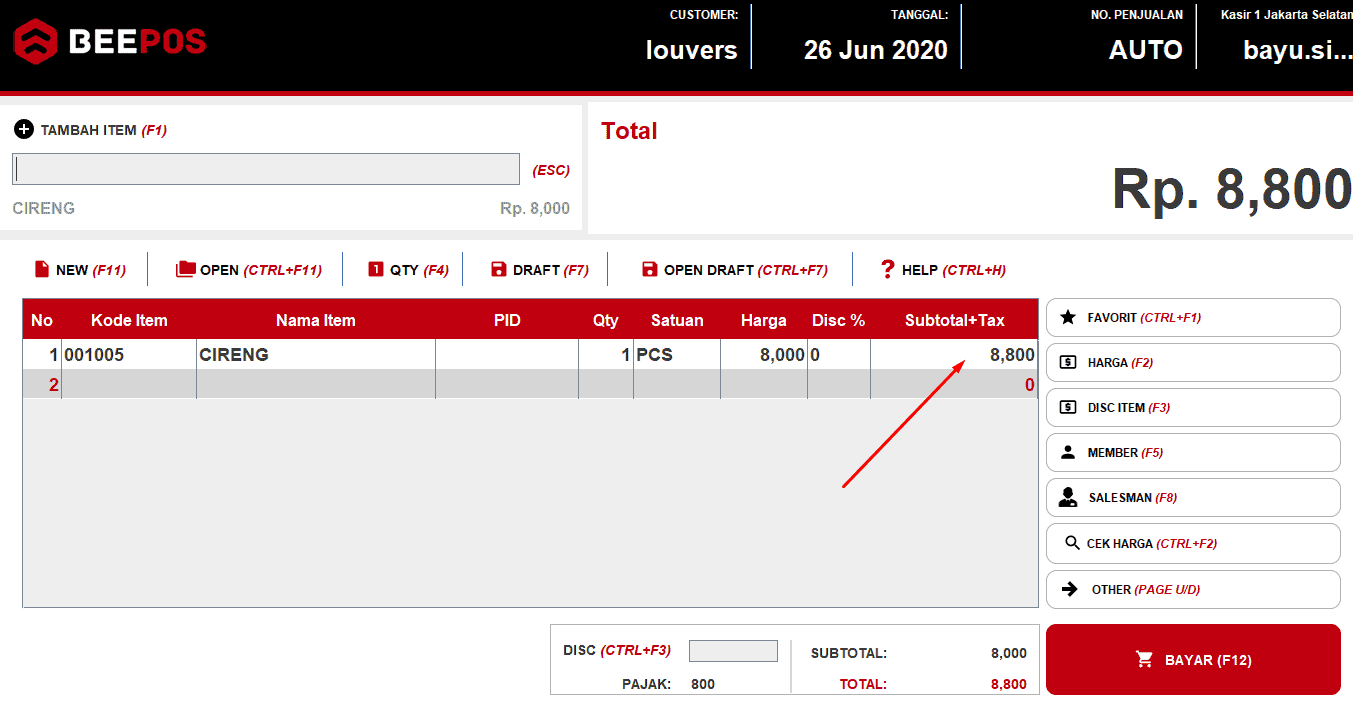The height and width of the screenshot is (706, 1353).
Task: Click the date 26 Jun 2020
Action: coord(876,50)
